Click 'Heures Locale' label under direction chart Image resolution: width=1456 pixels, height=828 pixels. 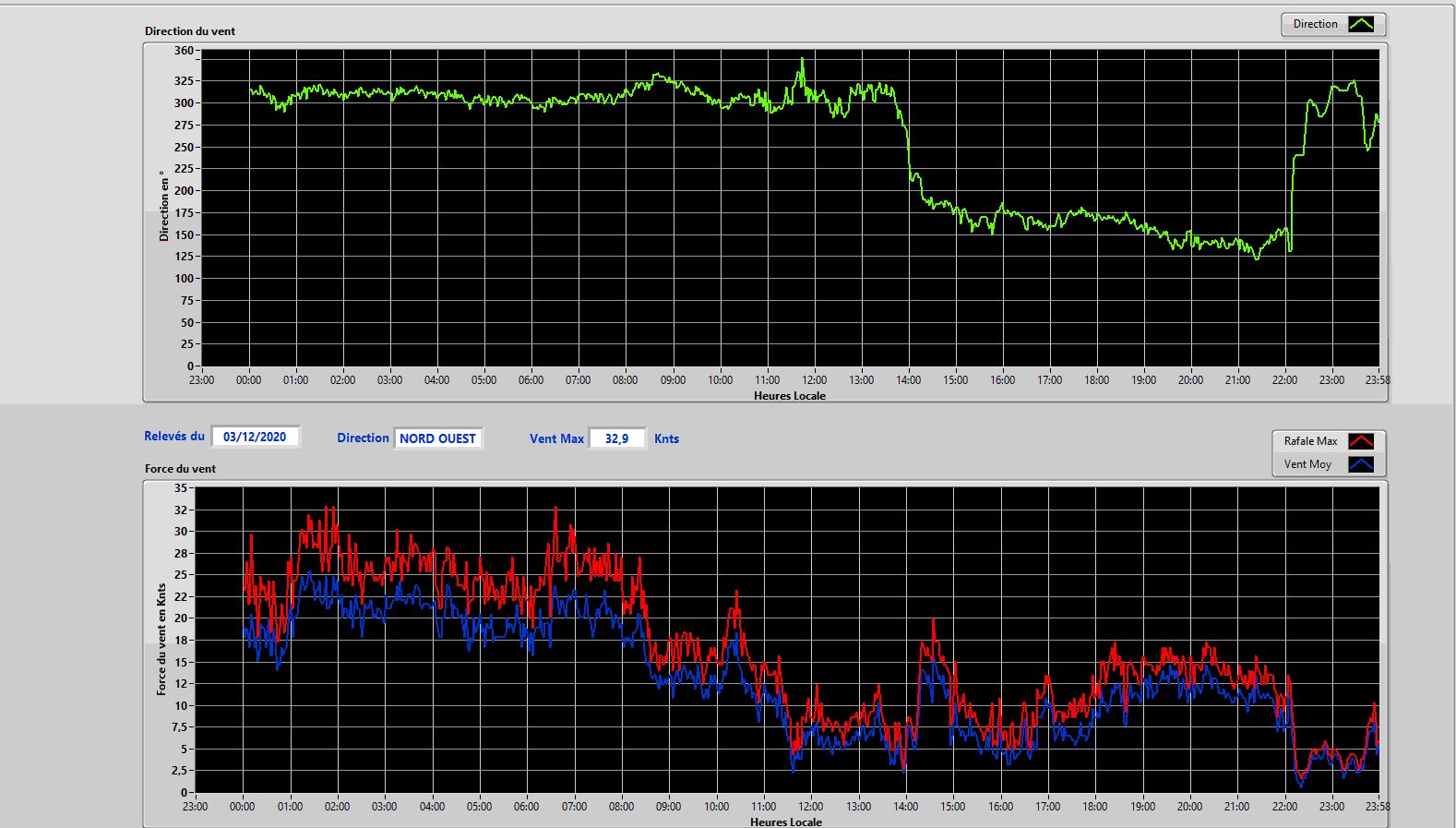[x=790, y=395]
